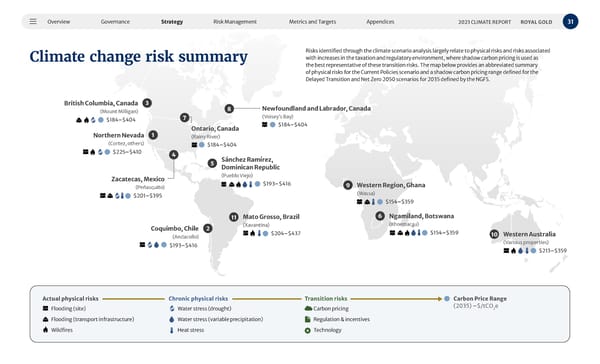
Task: Click the Sánchez Ramírez, Dominican Republic label
Action: (x=251, y=163)
